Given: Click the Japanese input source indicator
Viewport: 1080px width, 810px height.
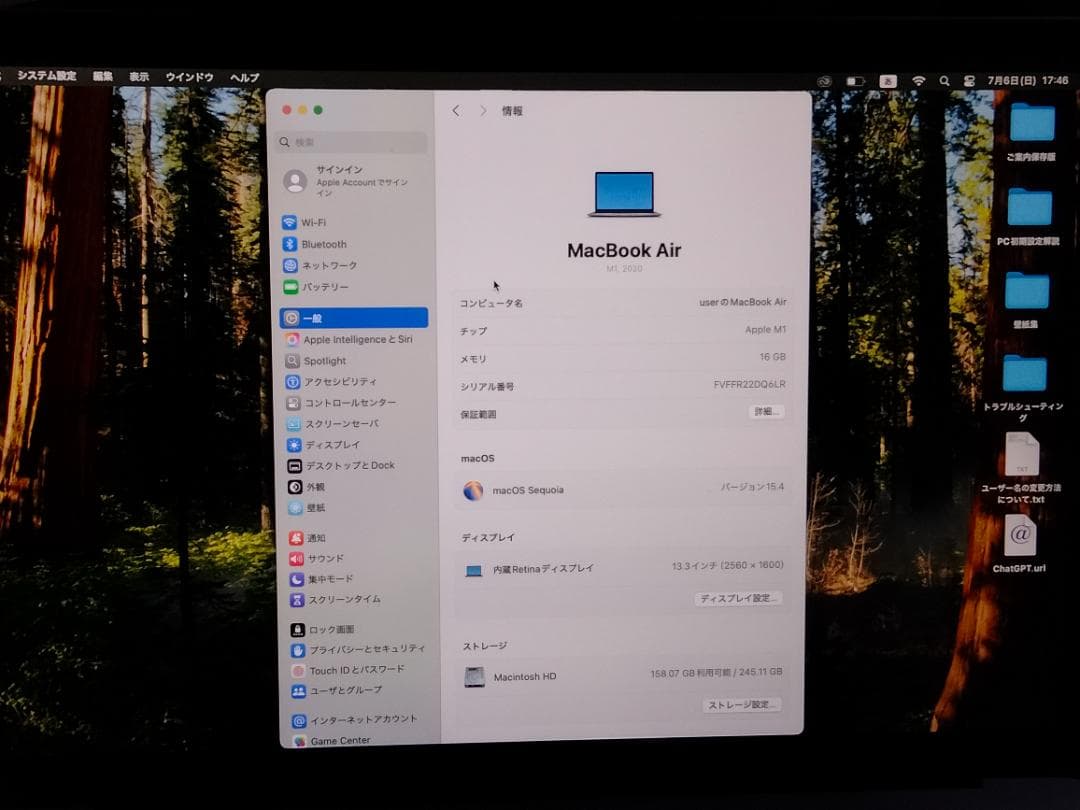Looking at the screenshot, I should (x=888, y=81).
